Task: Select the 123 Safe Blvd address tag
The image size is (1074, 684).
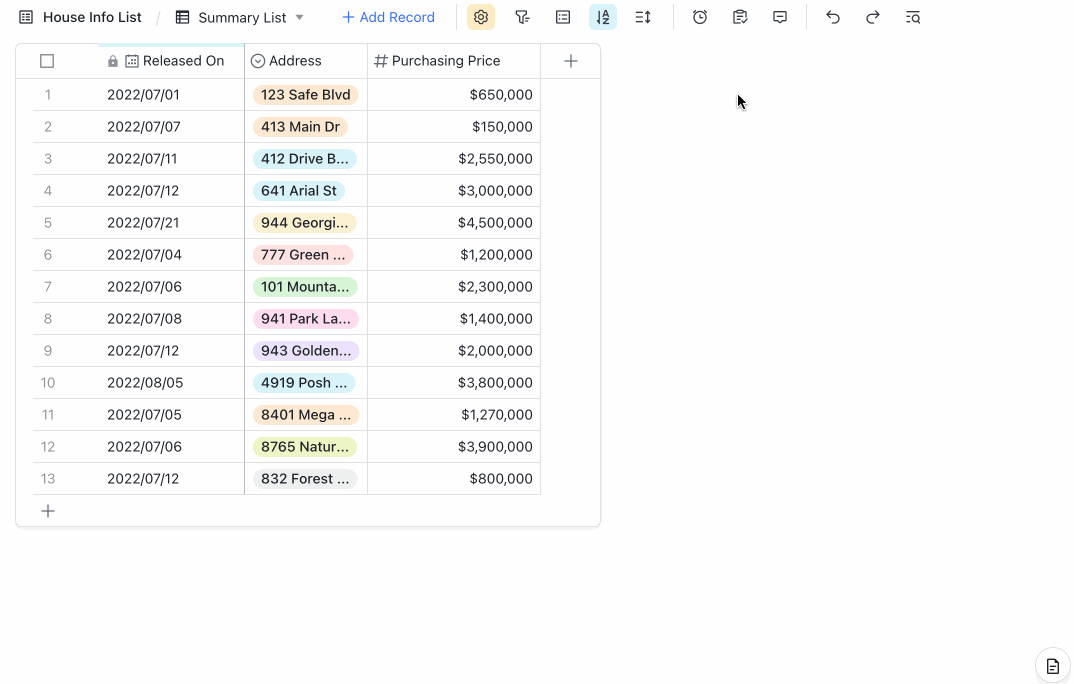Action: click(304, 94)
